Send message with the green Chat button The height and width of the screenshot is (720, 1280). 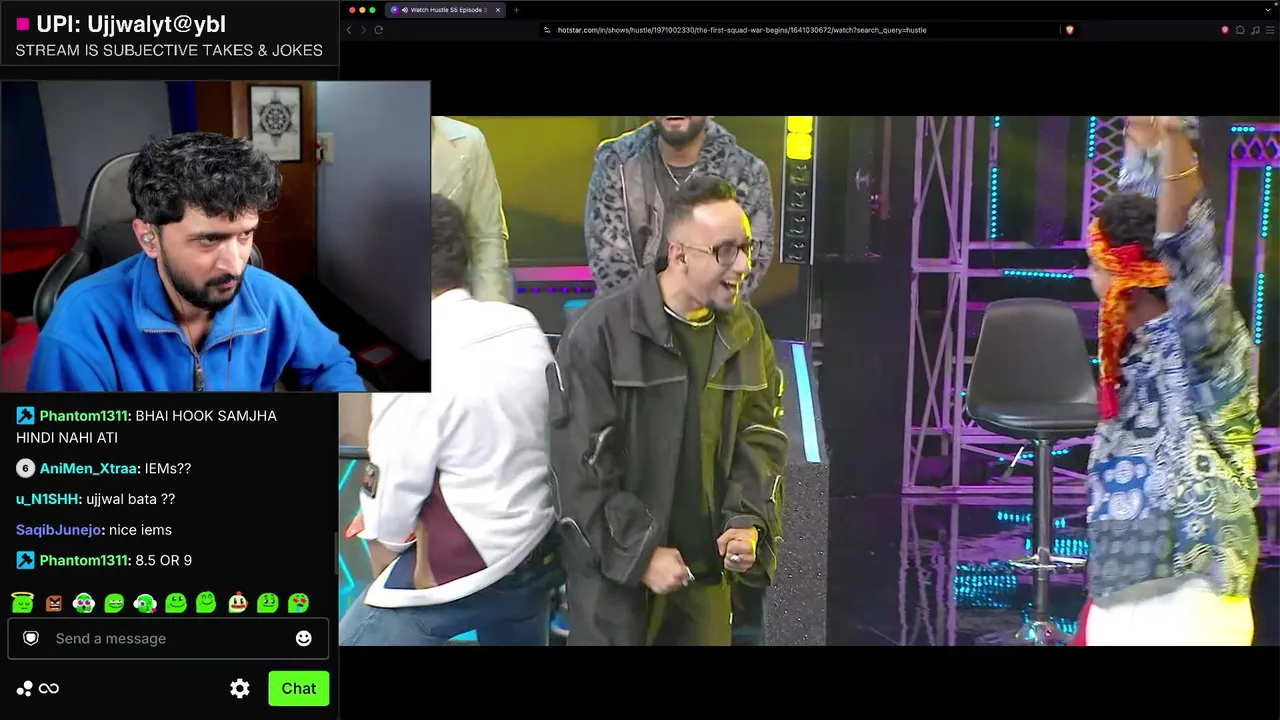tap(298, 688)
